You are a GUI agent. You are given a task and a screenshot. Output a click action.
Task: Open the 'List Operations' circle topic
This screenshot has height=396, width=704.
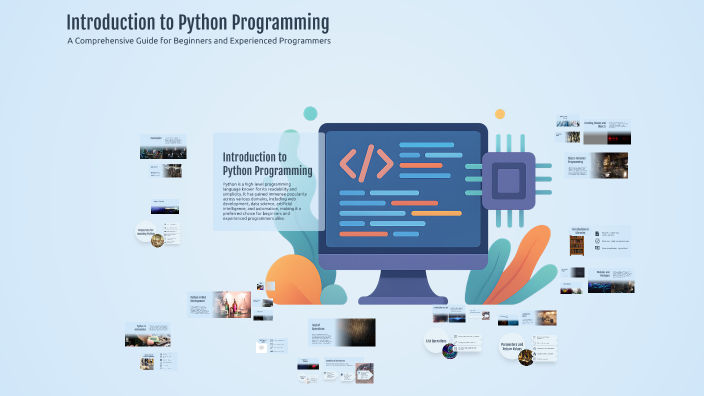pyautogui.click(x=436, y=341)
